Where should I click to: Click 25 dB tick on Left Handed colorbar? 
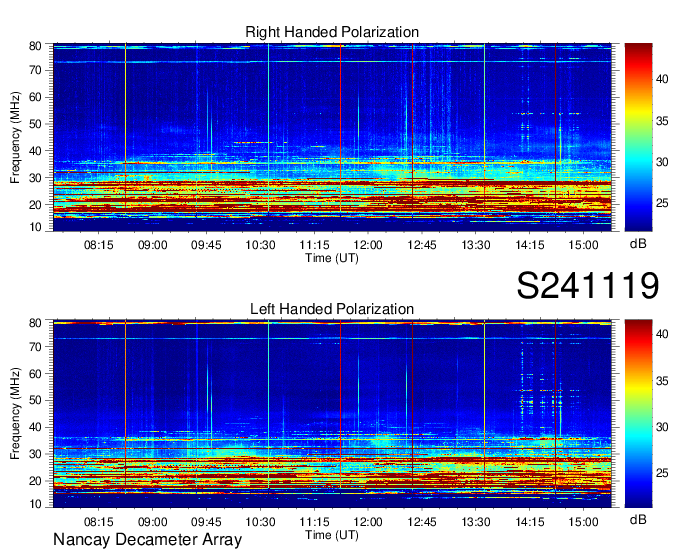pos(662,473)
